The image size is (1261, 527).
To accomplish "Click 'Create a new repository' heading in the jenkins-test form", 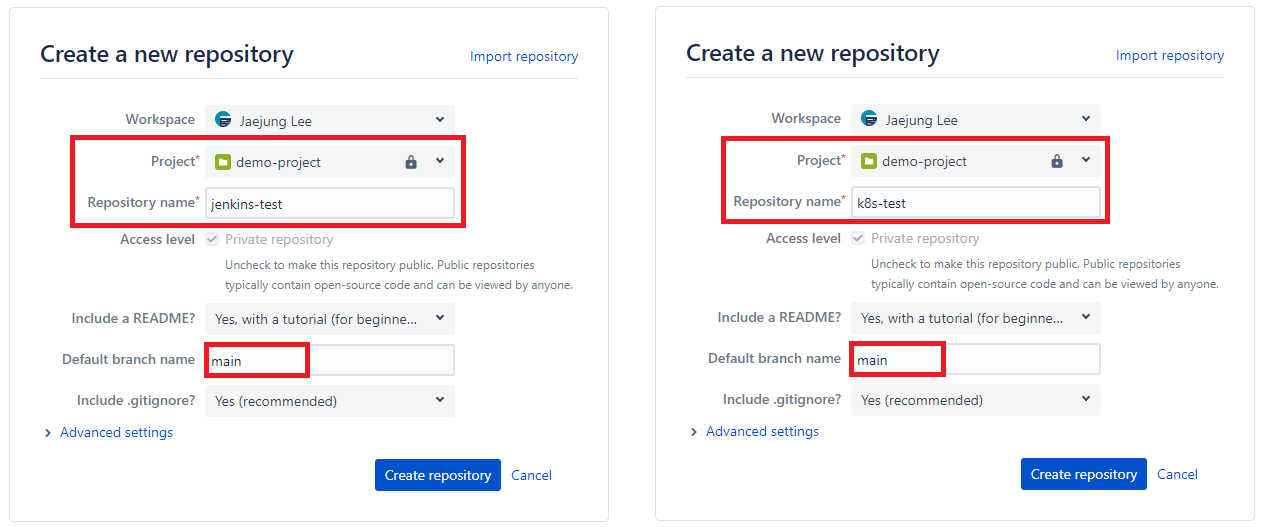I will (x=167, y=54).
